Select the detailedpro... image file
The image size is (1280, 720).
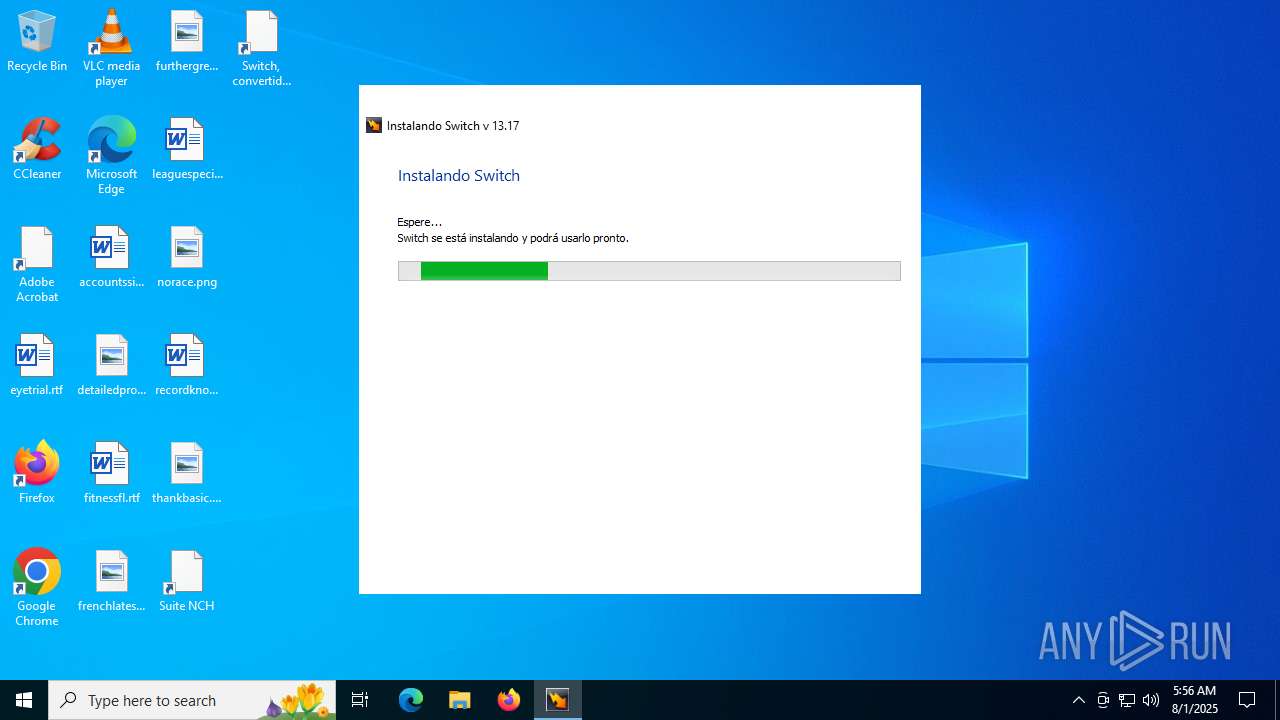pos(111,366)
